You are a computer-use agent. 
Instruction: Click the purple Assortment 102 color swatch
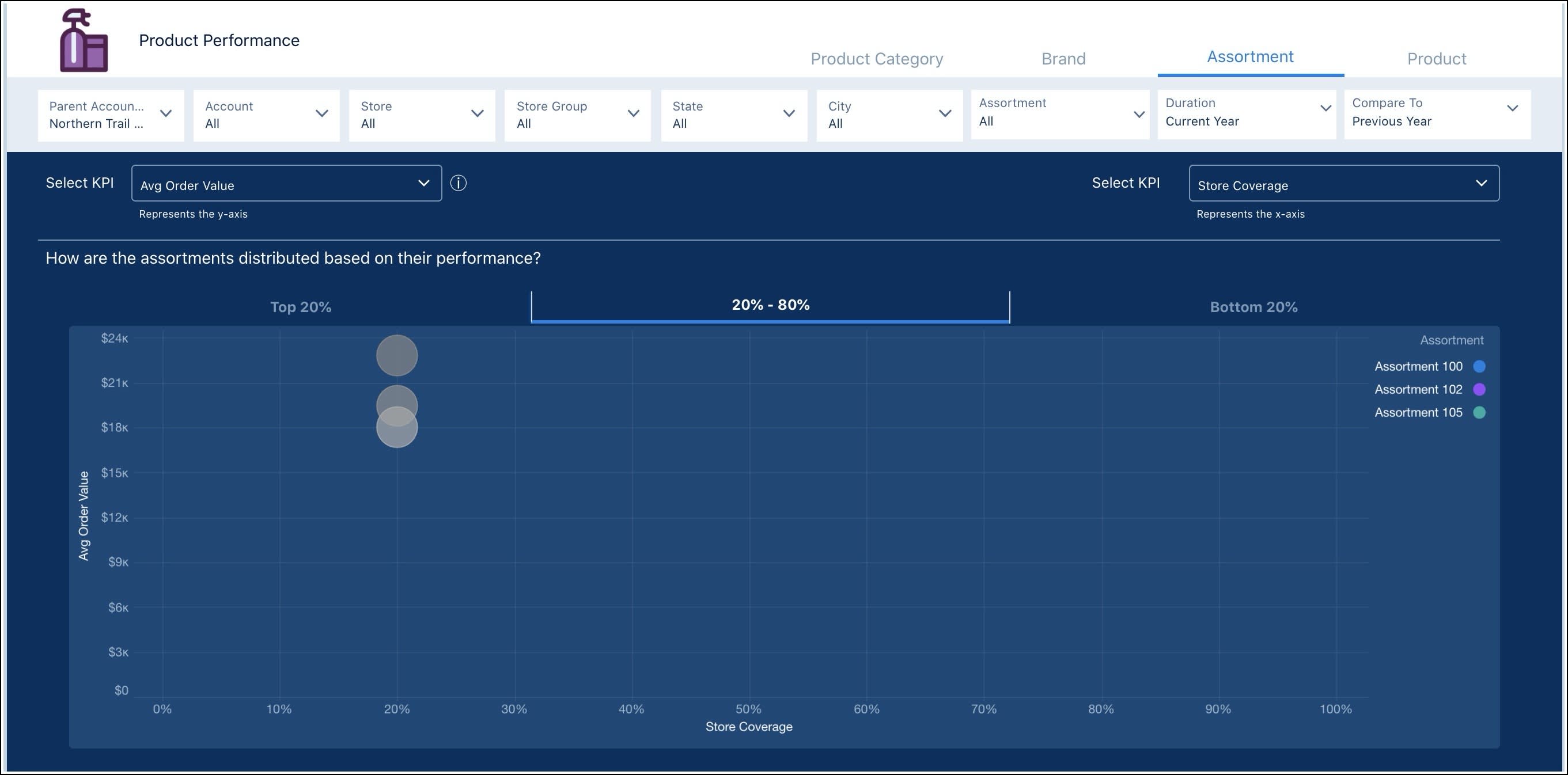click(1480, 389)
